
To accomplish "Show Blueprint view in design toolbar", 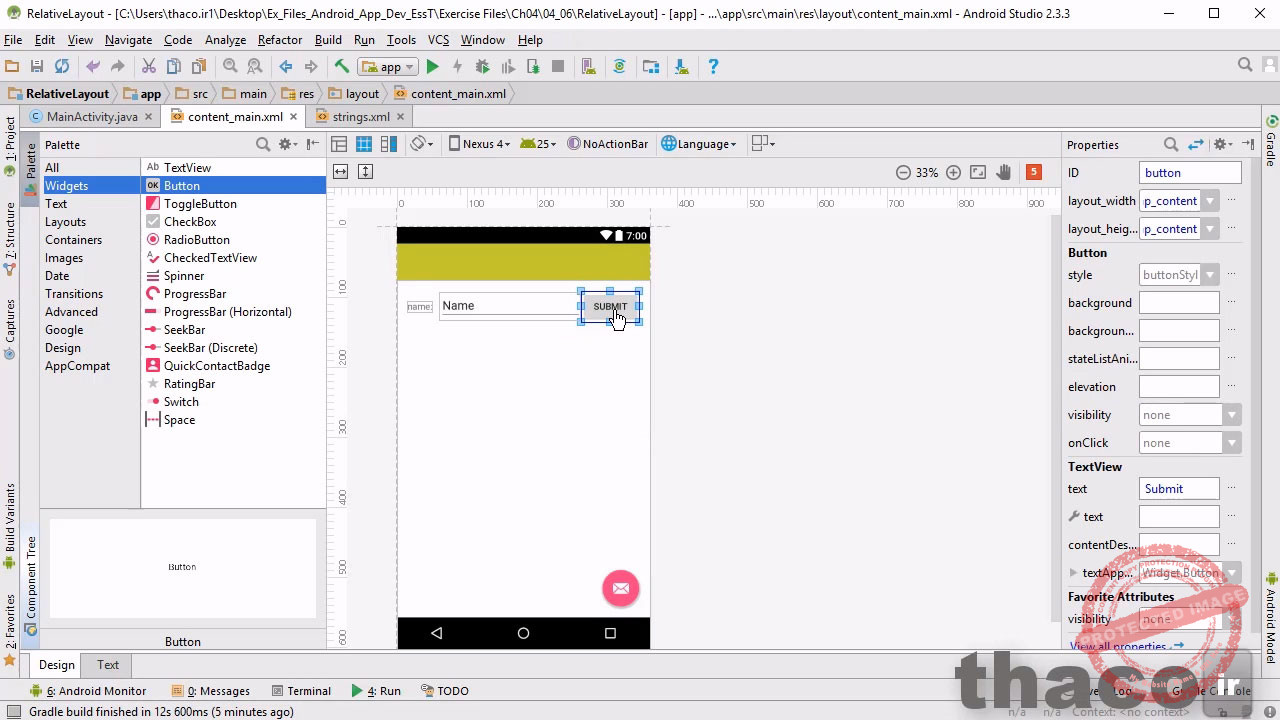I will click(x=364, y=144).
